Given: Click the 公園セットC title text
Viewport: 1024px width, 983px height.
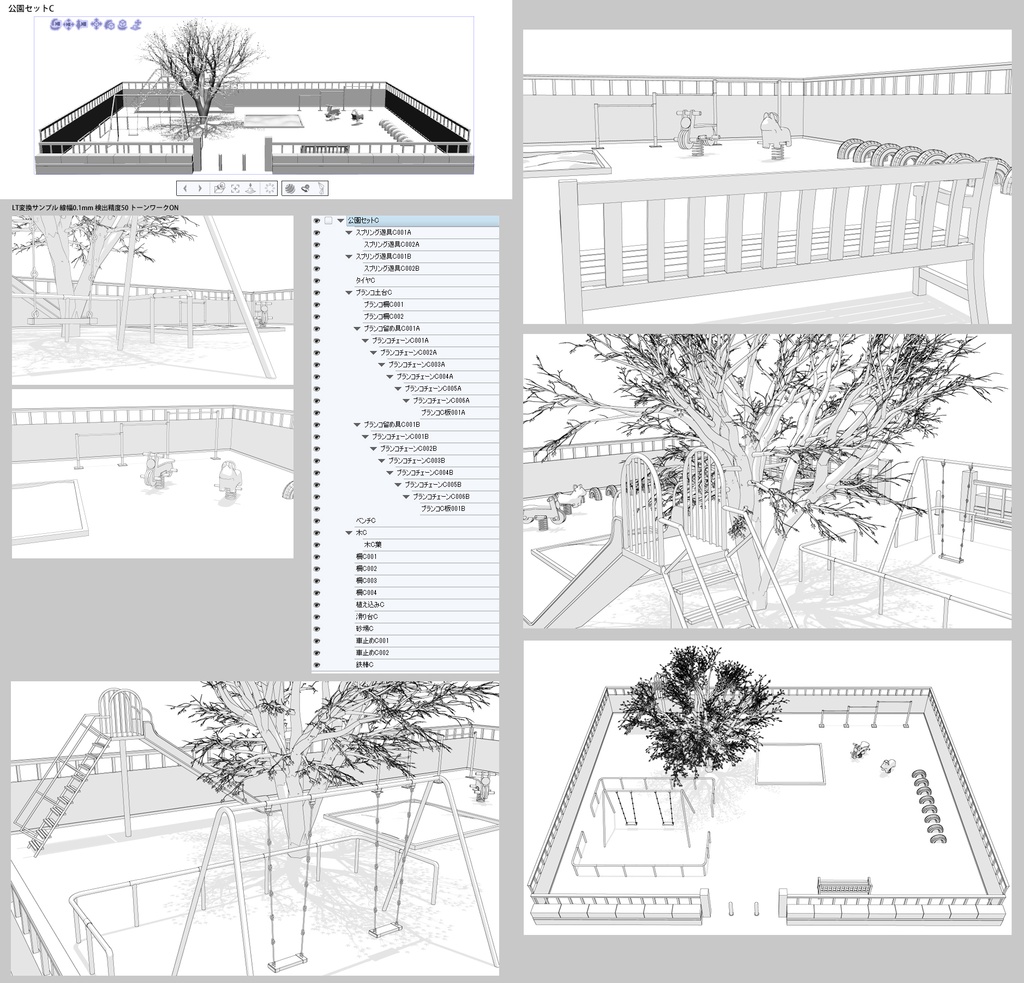Looking at the screenshot, I should click(x=31, y=7).
